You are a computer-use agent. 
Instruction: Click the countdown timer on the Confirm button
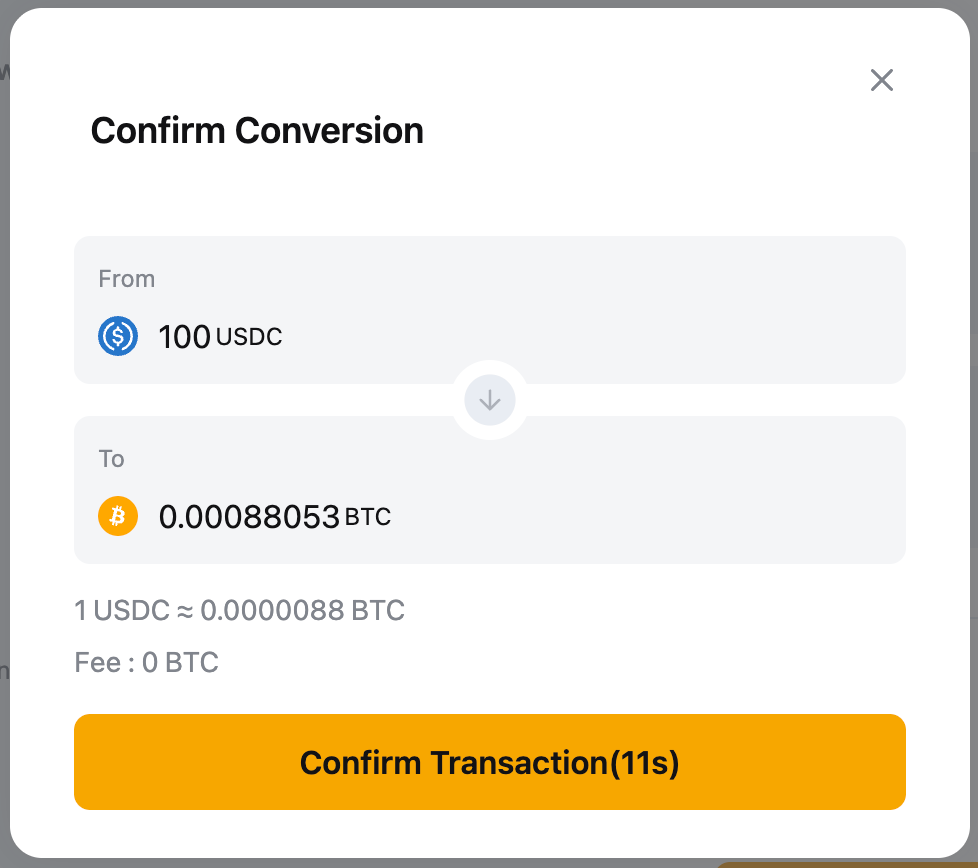tap(646, 763)
